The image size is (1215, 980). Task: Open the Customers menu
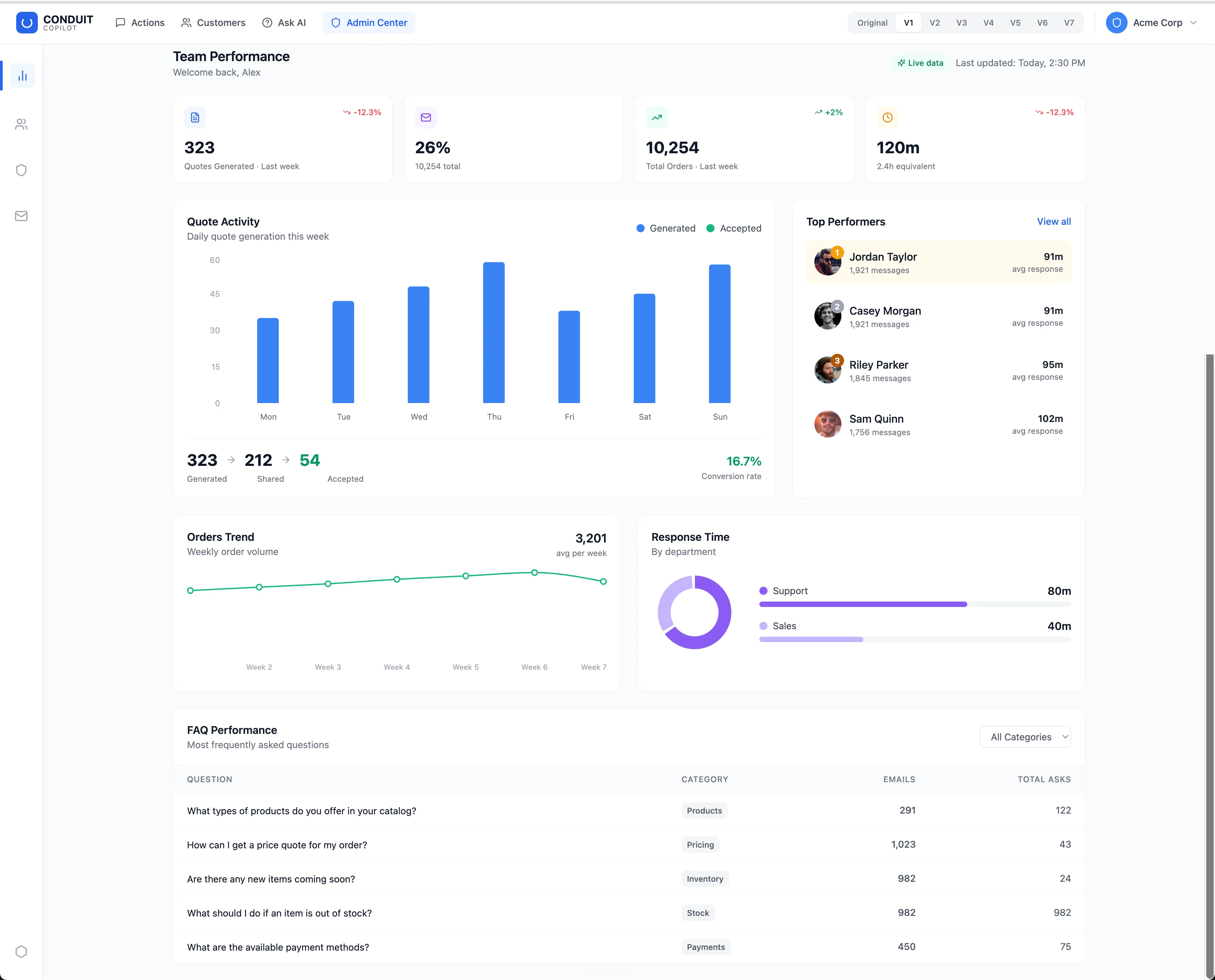point(213,23)
